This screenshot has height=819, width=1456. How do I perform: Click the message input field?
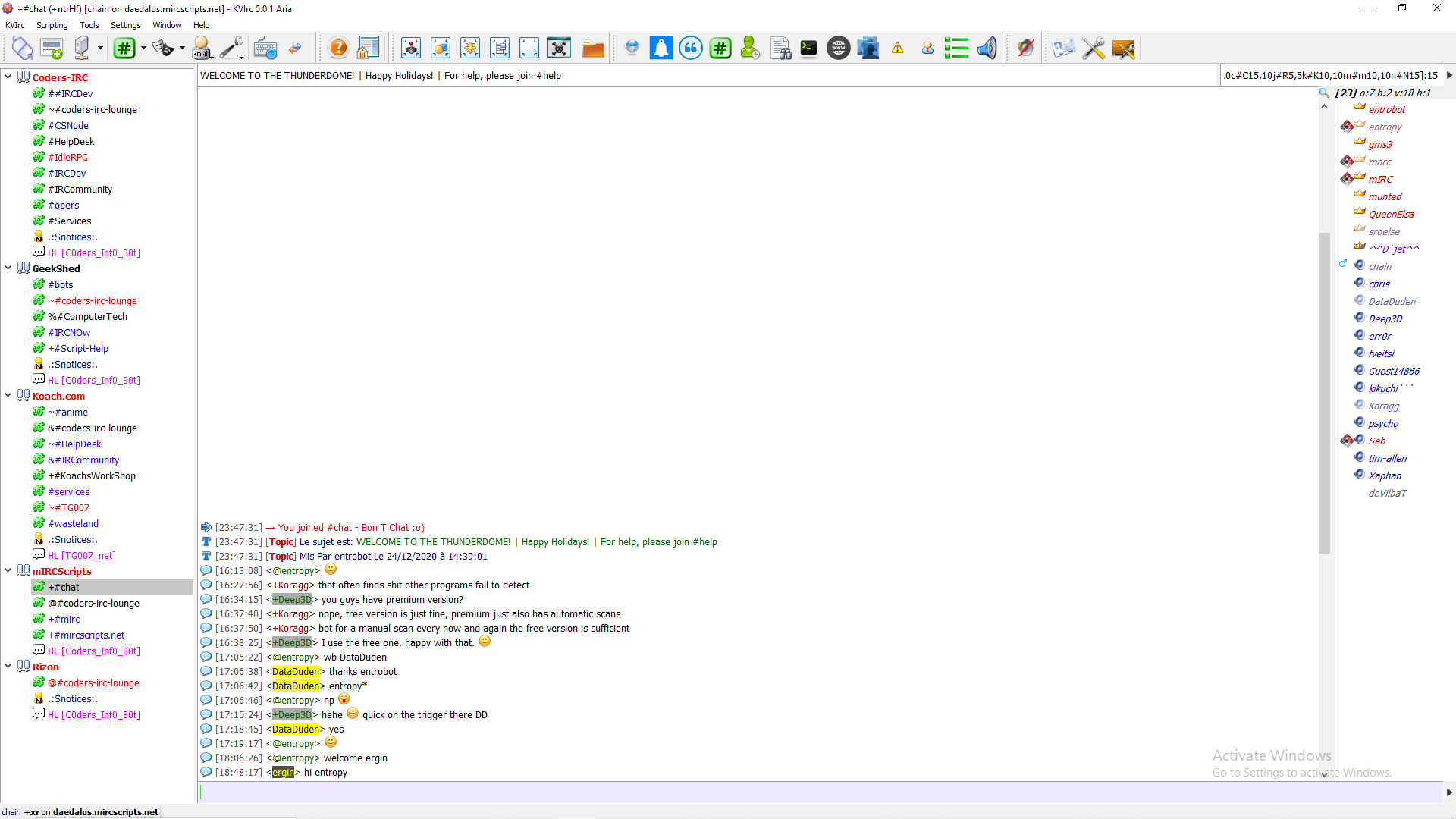820,792
